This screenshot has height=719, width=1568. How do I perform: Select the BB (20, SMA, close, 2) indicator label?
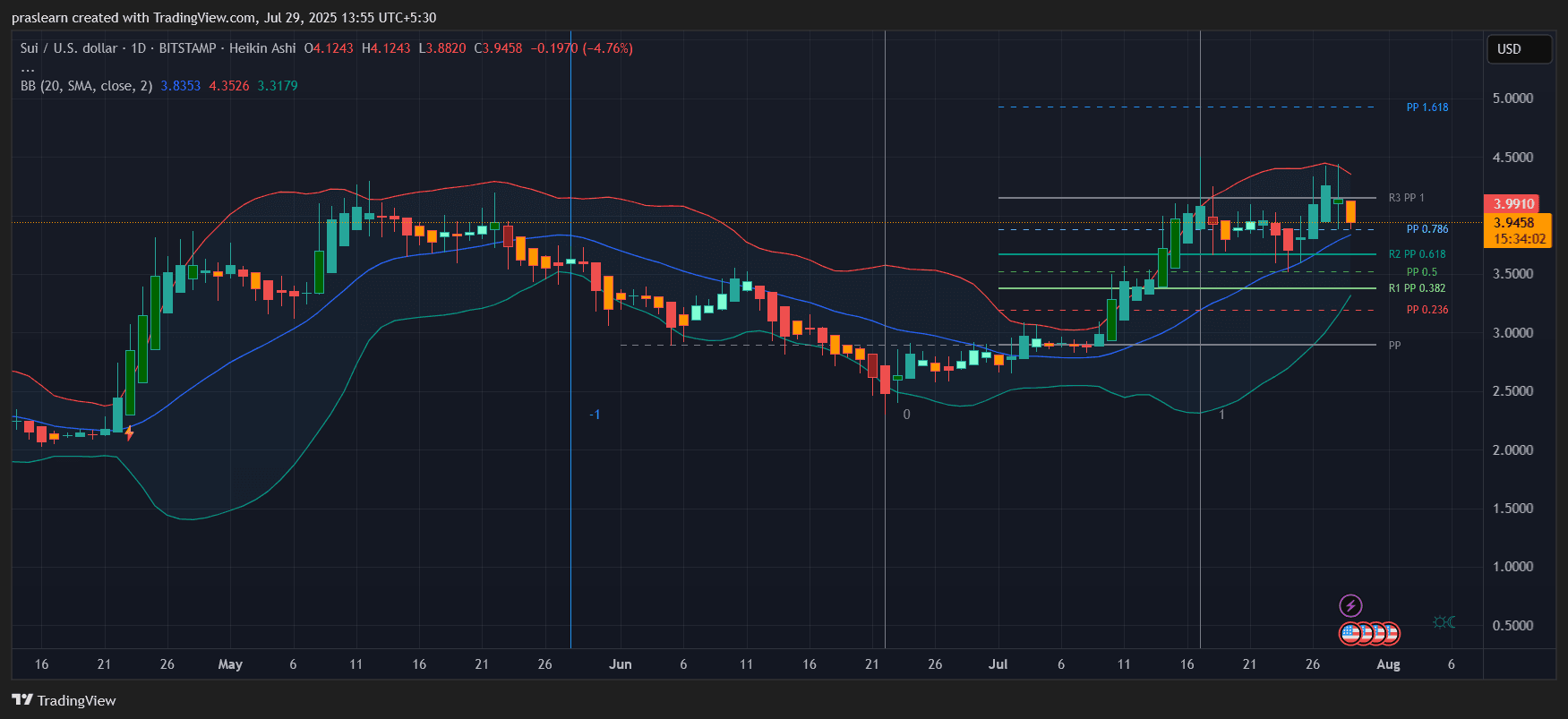87,86
